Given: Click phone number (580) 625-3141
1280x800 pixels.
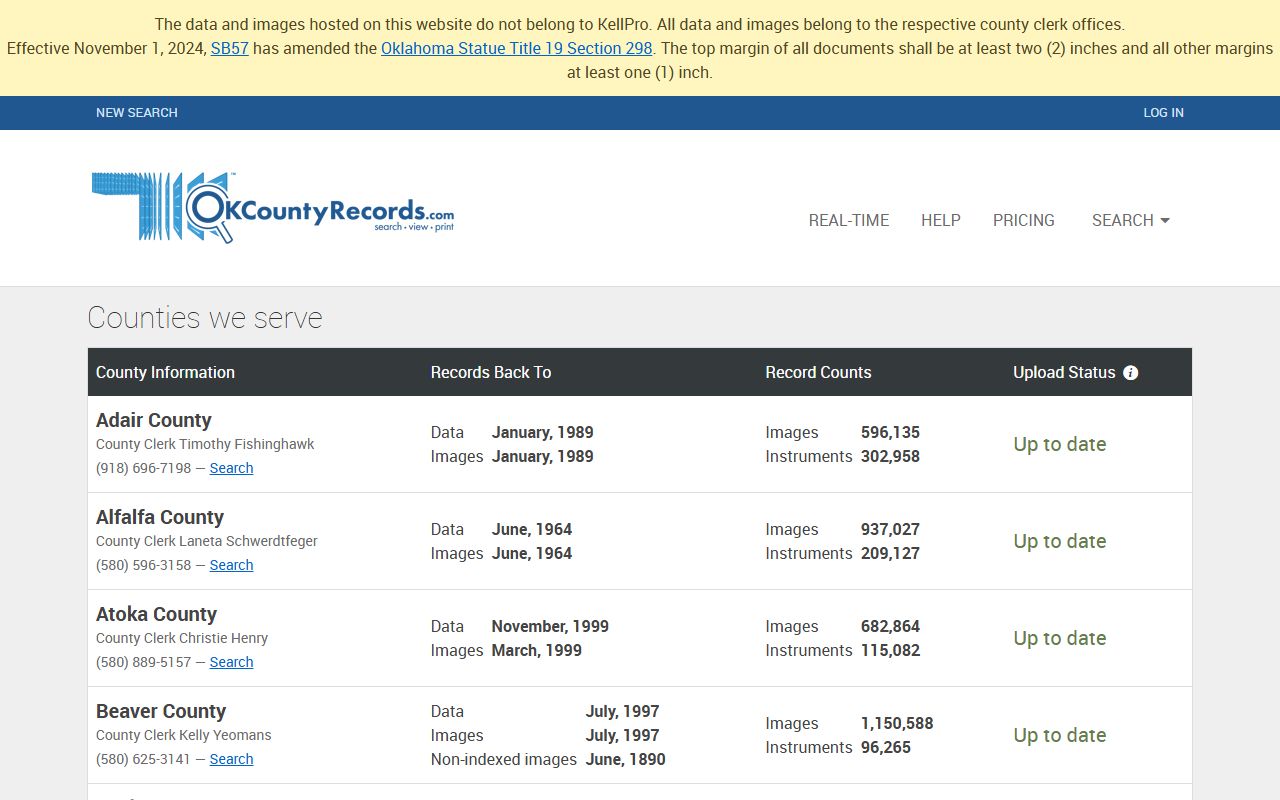Looking at the screenshot, I should (x=143, y=759).
